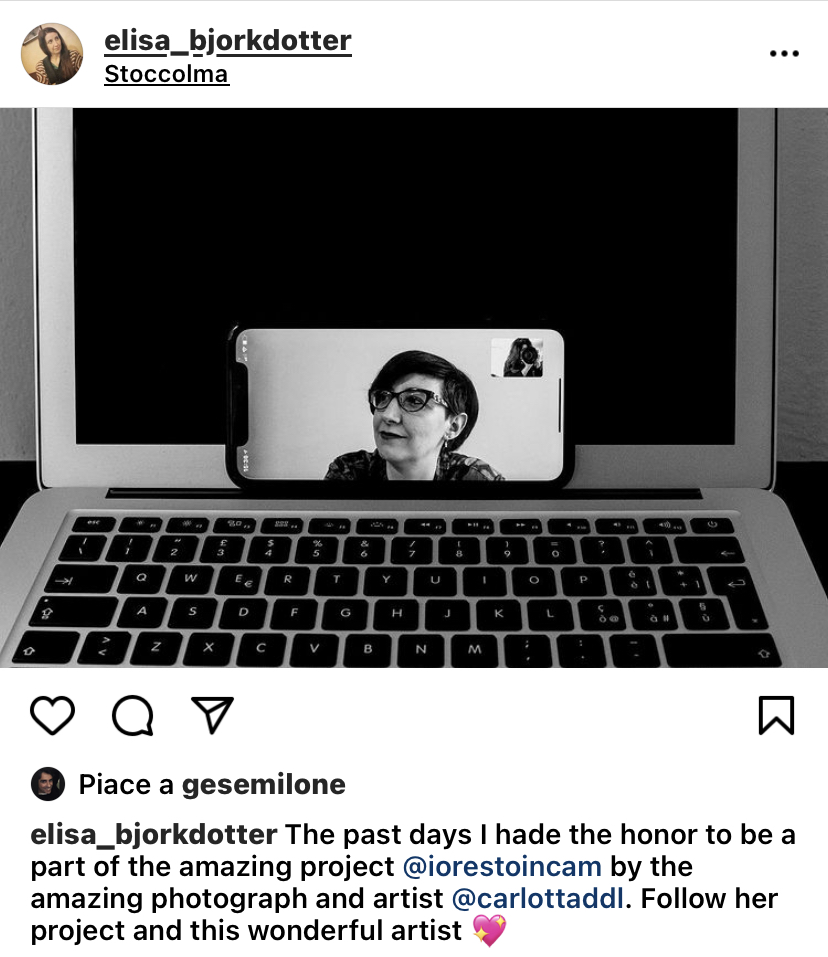
Task: Open comments via the speech bubble icon
Action: click(x=132, y=715)
